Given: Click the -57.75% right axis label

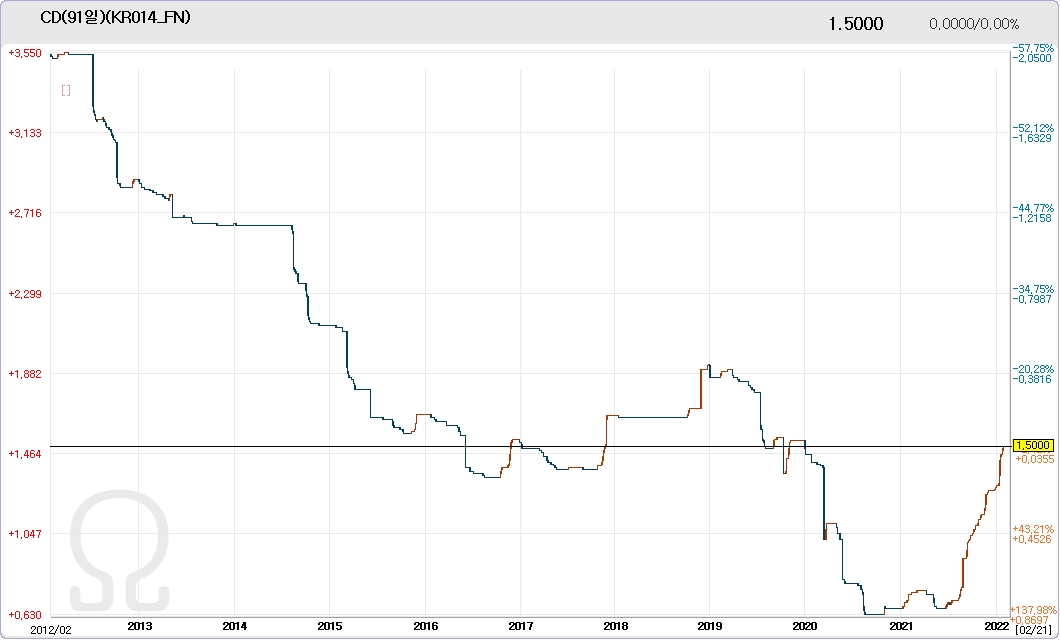Looking at the screenshot, I should coord(1034,48).
